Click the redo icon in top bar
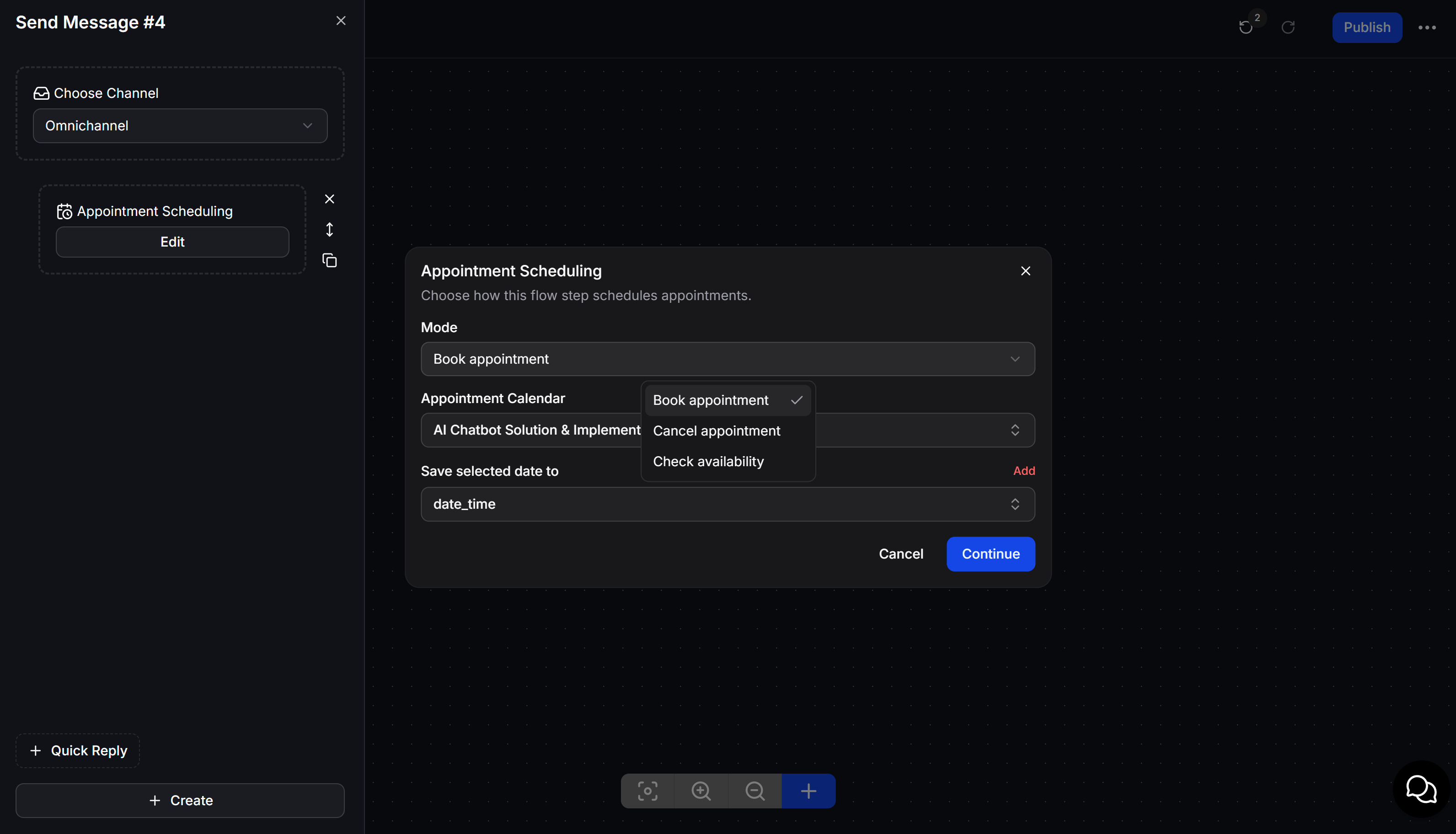Viewport: 1456px width, 834px height. pyautogui.click(x=1288, y=27)
